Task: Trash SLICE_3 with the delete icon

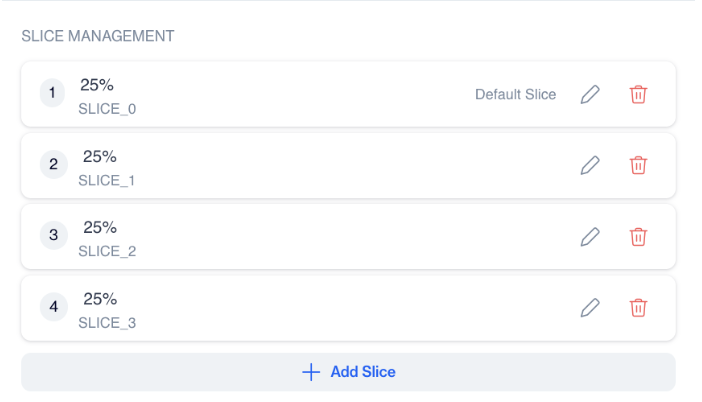Action: (638, 308)
